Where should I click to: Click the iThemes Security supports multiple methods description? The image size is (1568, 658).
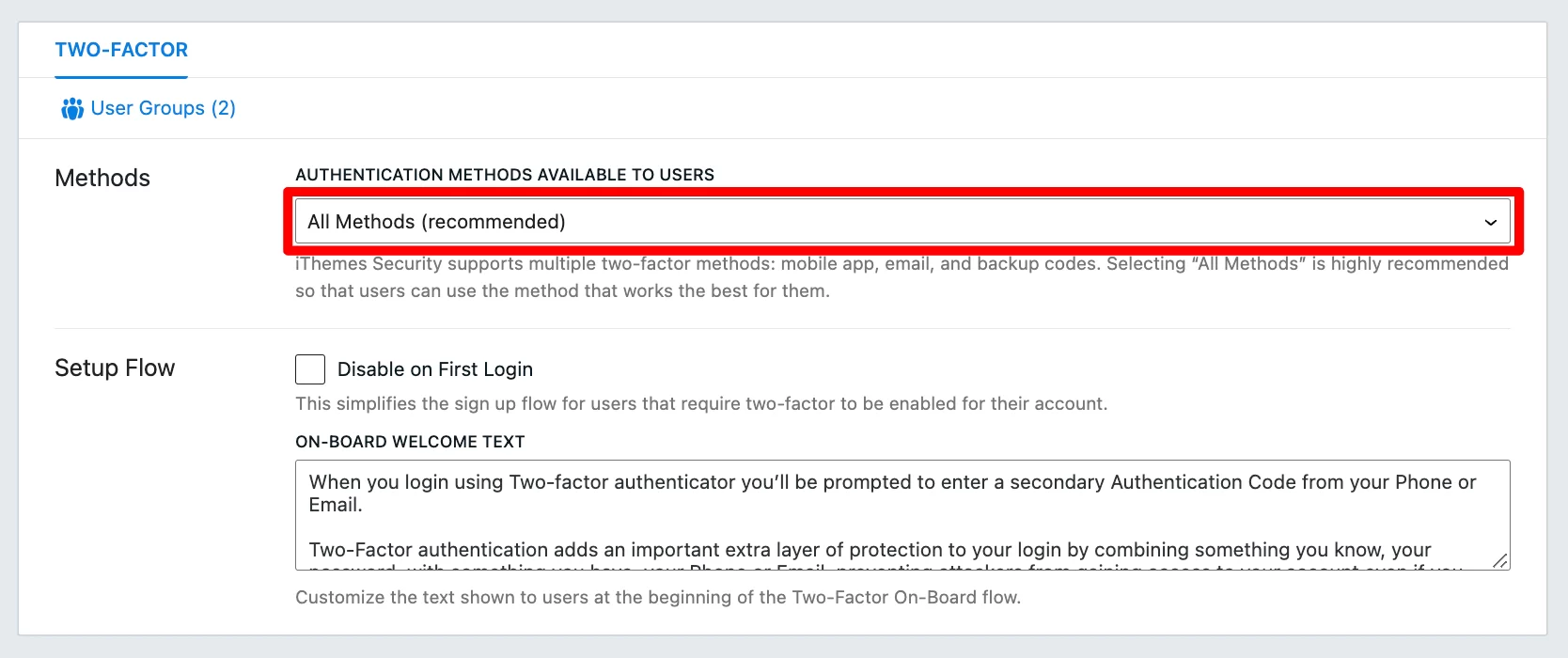tap(902, 277)
